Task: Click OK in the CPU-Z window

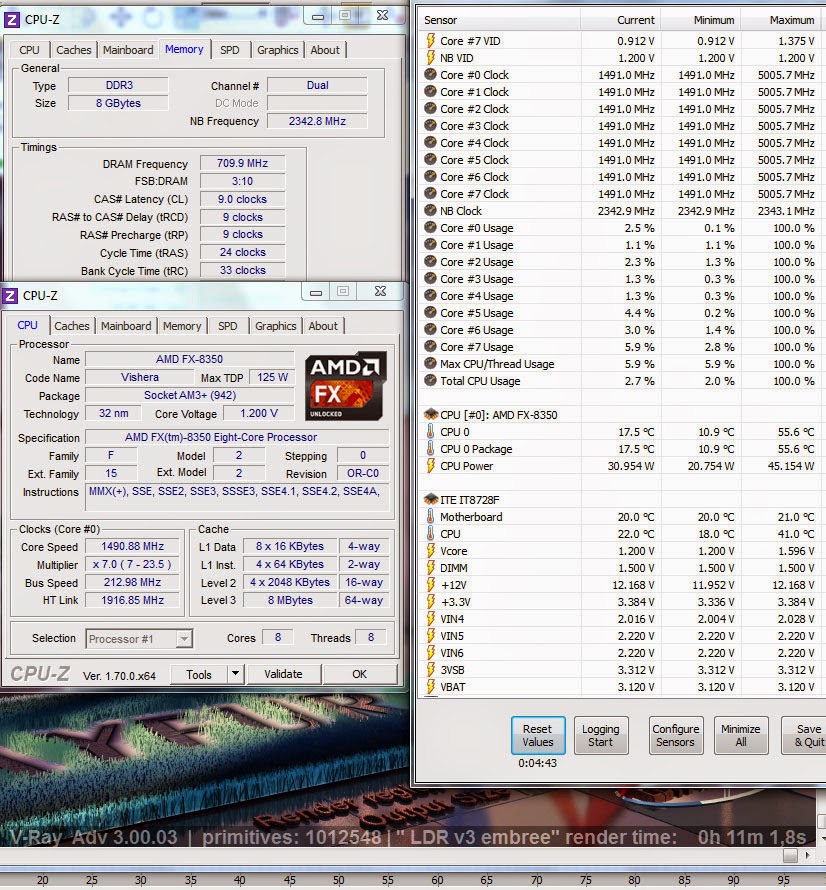Action: [x=359, y=674]
